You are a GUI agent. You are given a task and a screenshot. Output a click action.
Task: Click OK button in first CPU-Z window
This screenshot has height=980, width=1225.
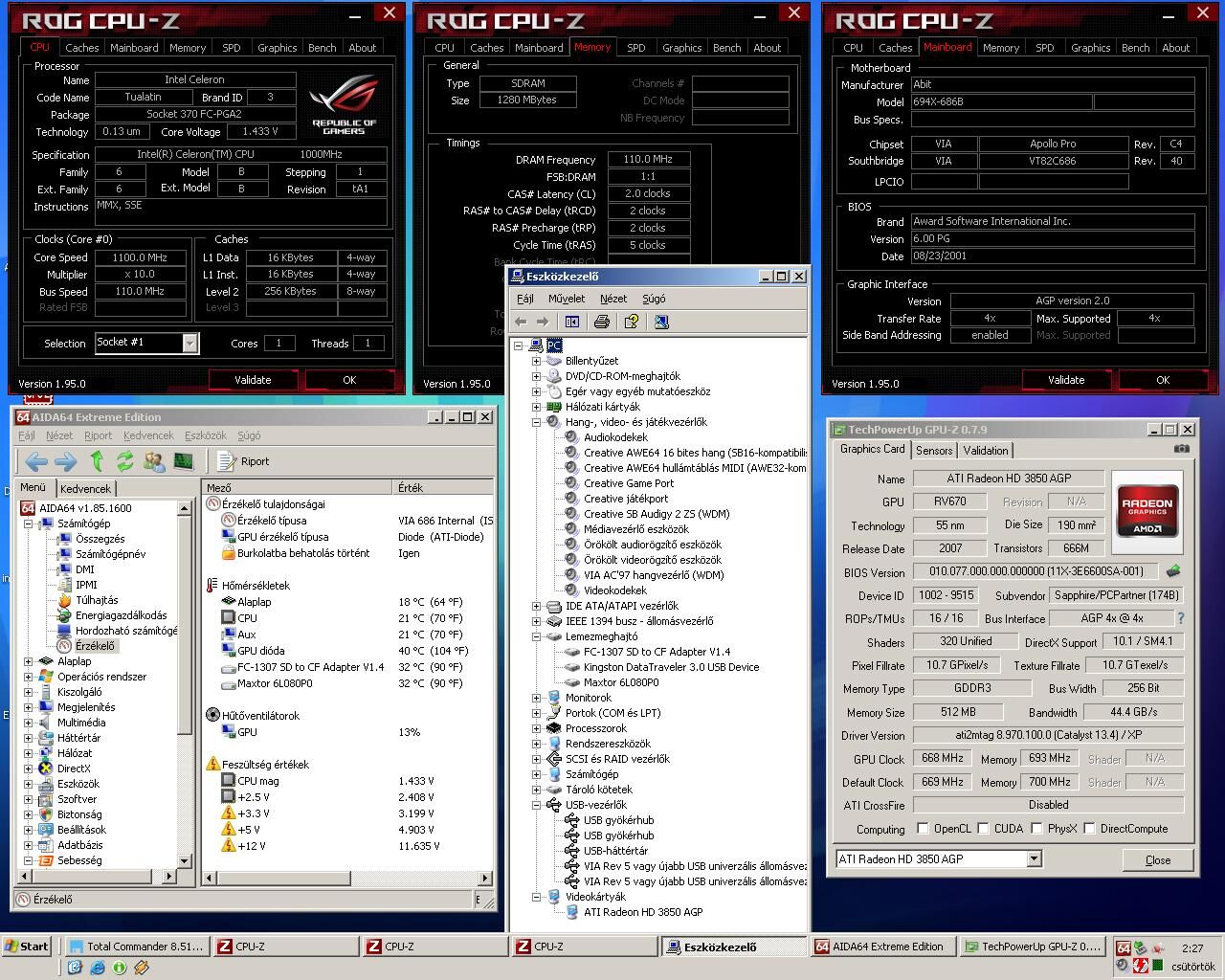[x=349, y=380]
